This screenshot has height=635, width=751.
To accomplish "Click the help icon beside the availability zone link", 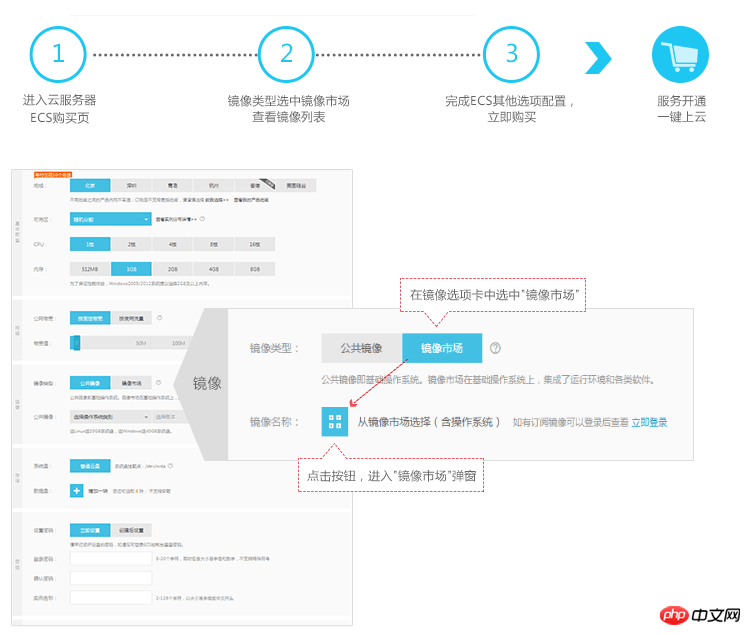I will [202, 219].
